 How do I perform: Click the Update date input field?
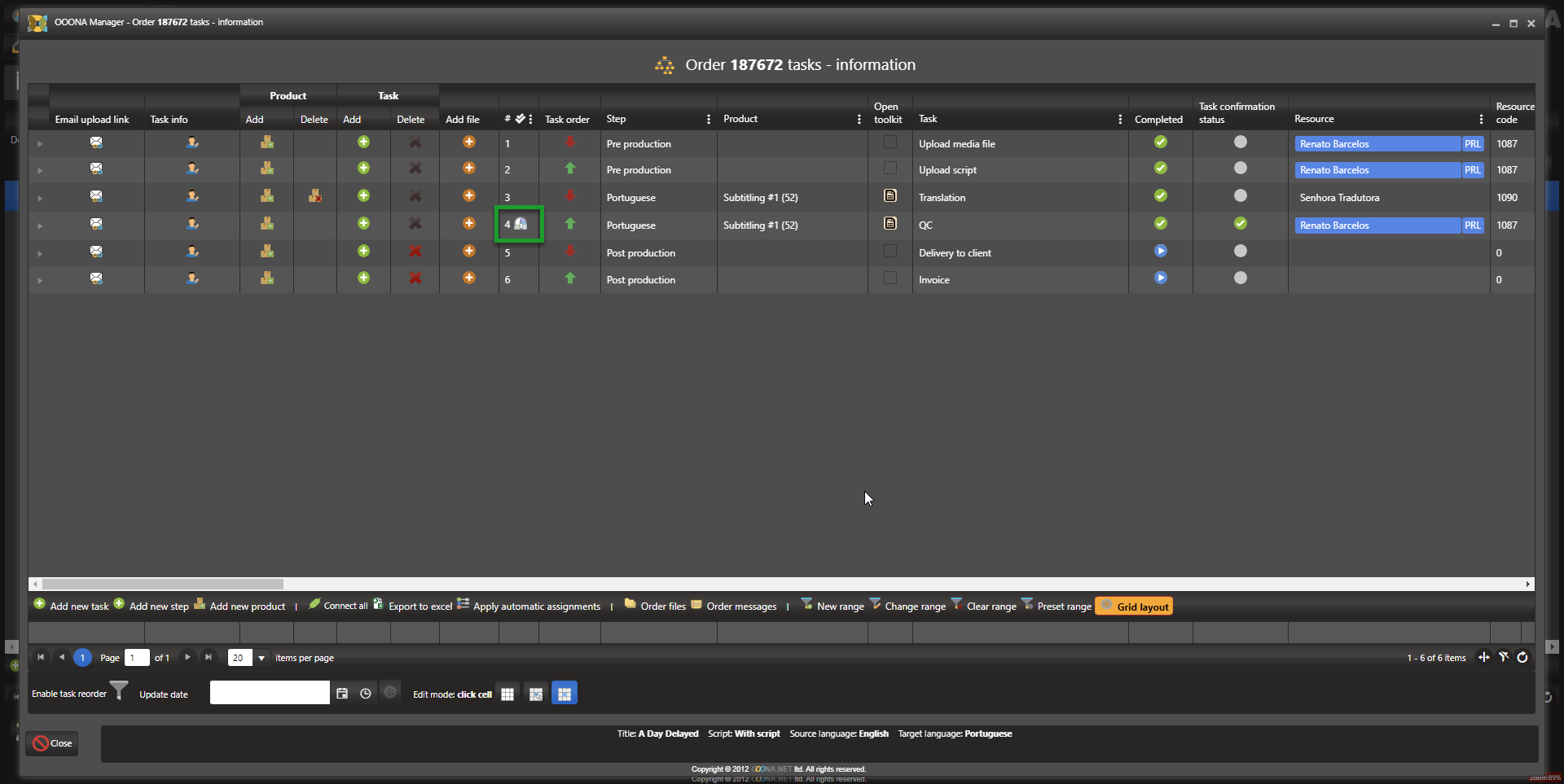pos(270,693)
